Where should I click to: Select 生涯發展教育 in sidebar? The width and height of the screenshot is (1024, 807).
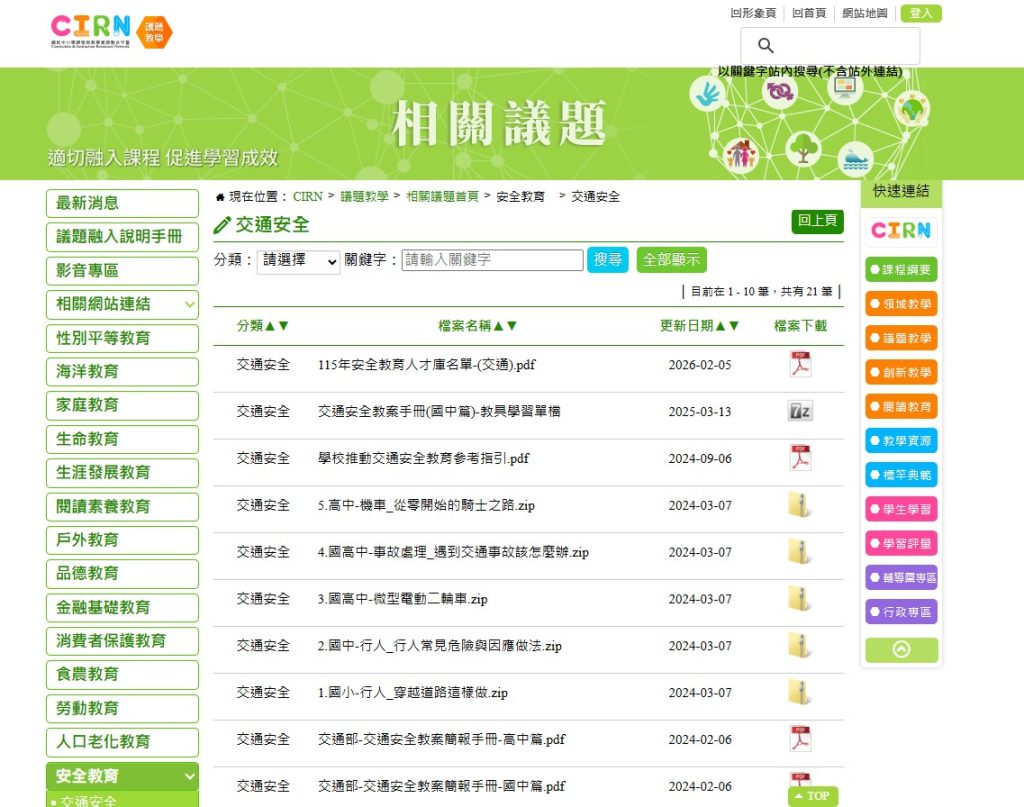click(122, 473)
